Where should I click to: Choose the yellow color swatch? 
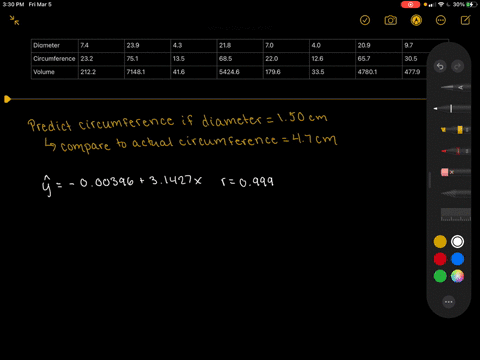[x=440, y=242]
